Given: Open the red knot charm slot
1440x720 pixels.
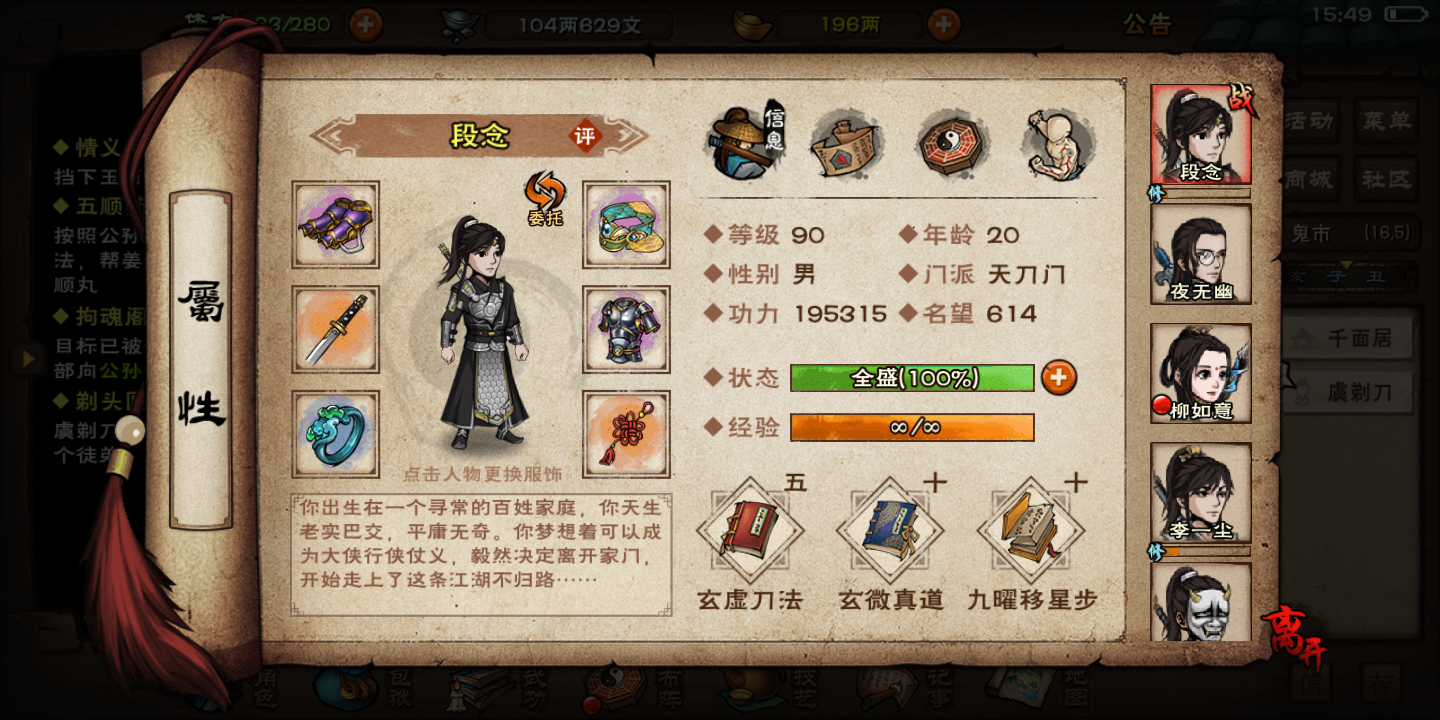Looking at the screenshot, I should pos(626,435).
